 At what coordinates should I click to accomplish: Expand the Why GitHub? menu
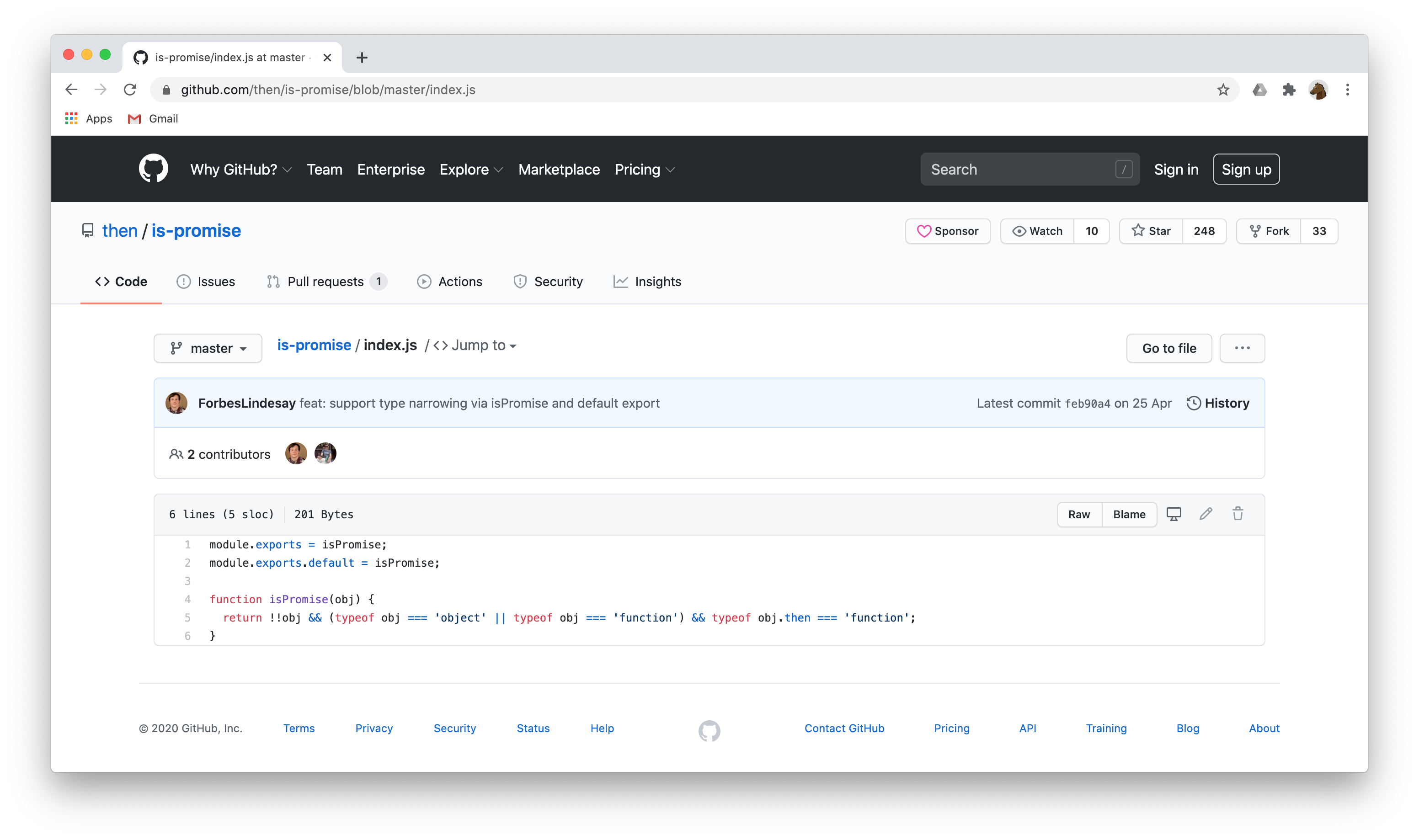click(x=240, y=168)
